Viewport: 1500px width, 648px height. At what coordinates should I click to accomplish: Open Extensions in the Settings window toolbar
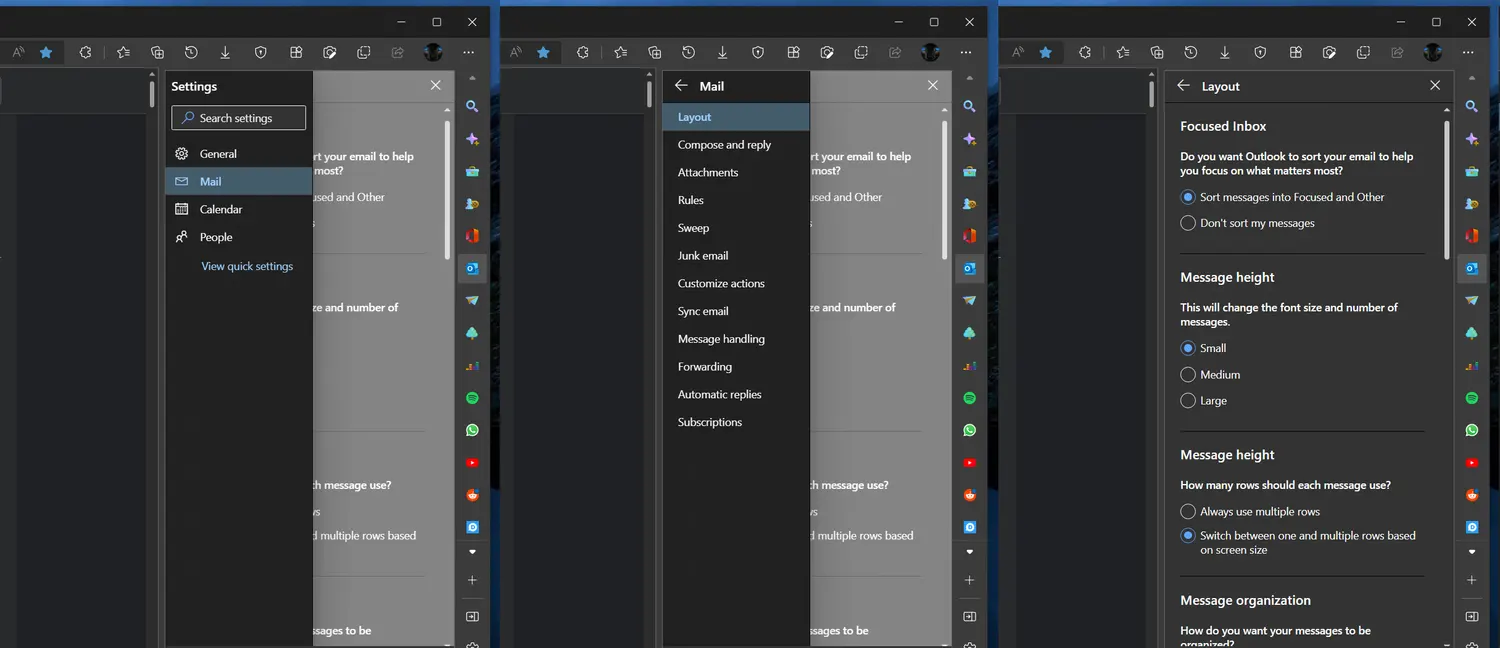[x=85, y=53]
